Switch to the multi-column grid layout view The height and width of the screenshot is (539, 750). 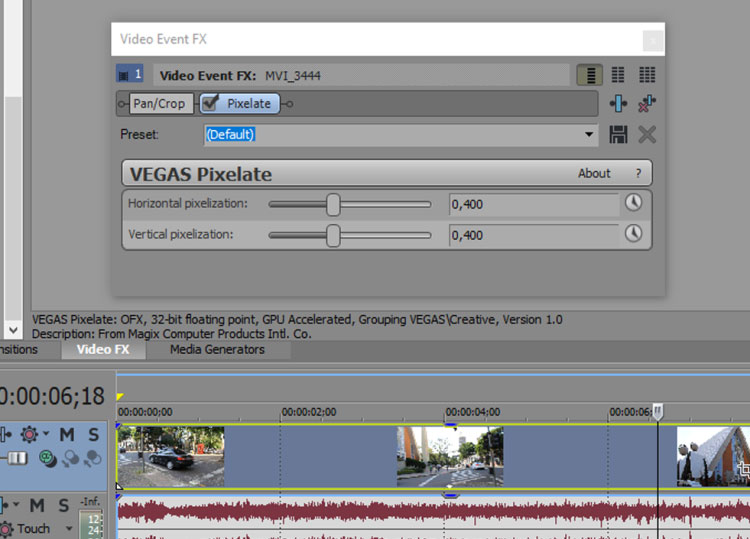pyautogui.click(x=647, y=75)
